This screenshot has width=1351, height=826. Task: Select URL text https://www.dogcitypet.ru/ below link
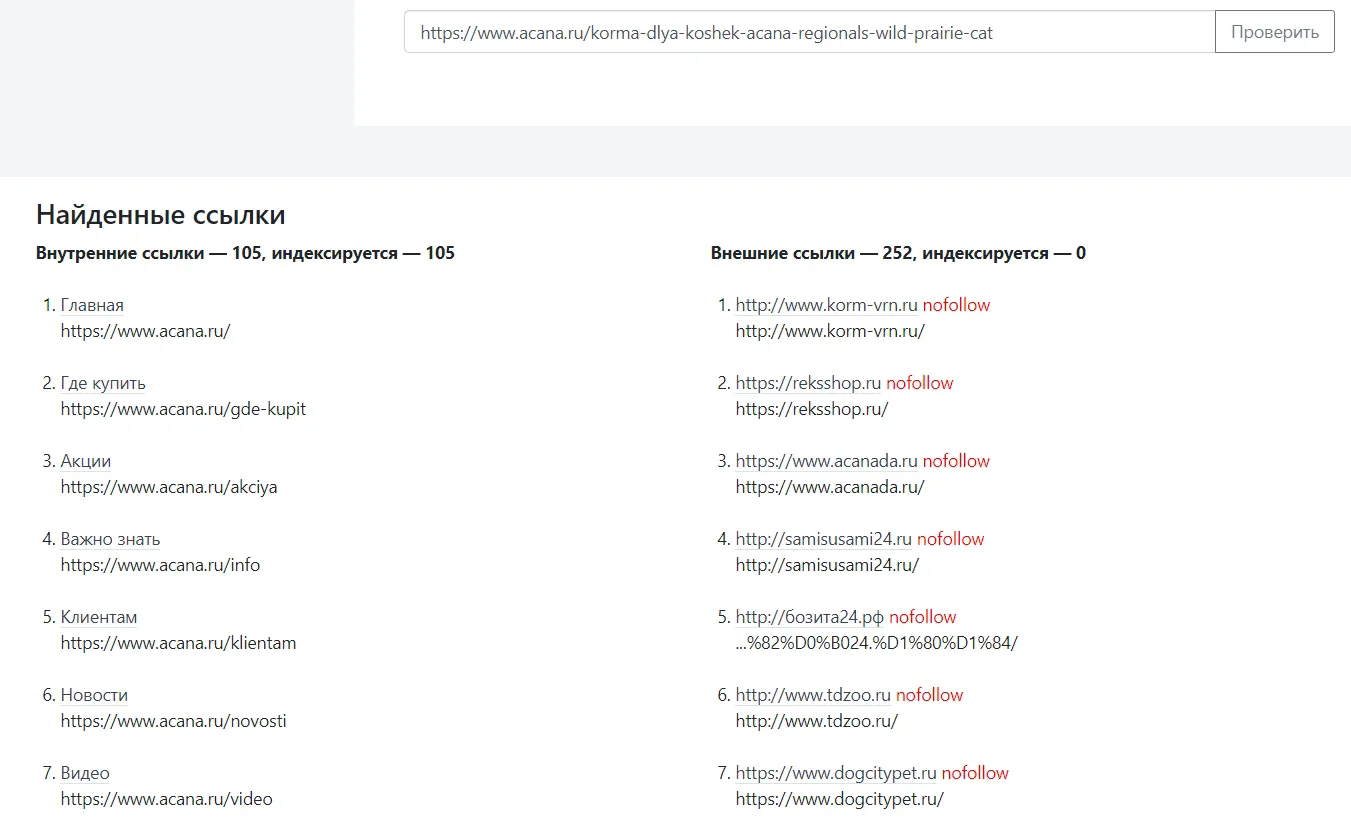840,799
